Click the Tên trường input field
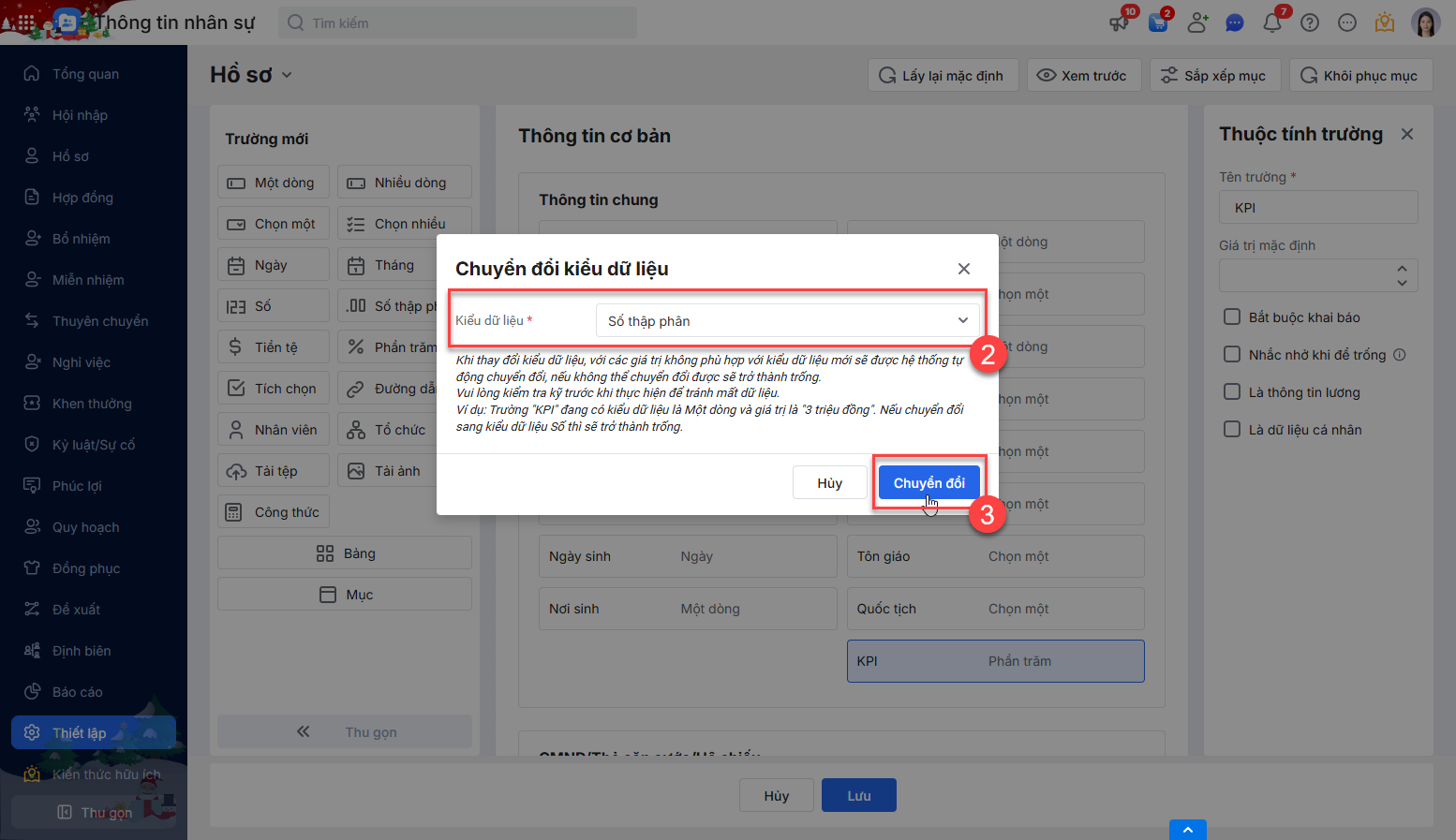This screenshot has width=1456, height=840. click(x=1318, y=208)
